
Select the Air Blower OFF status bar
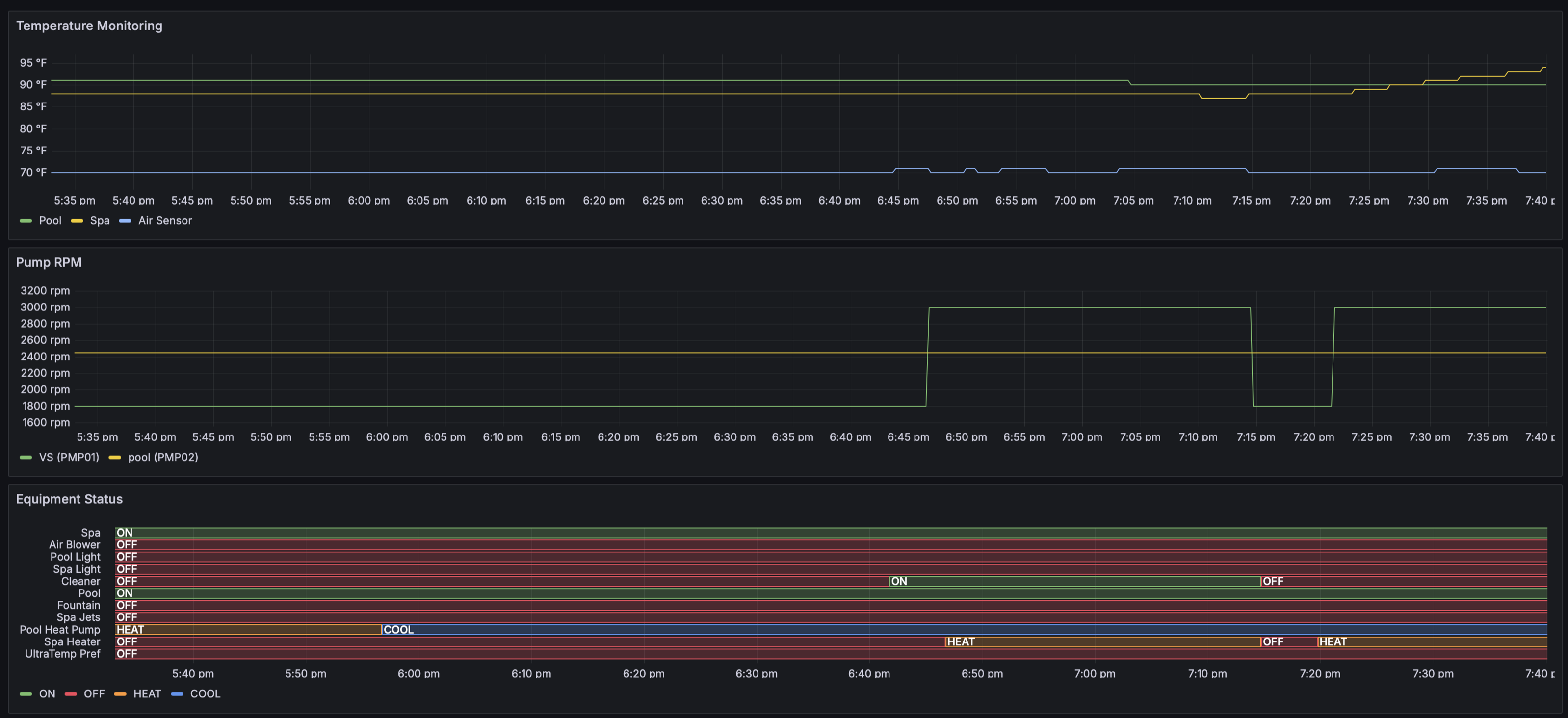831,544
